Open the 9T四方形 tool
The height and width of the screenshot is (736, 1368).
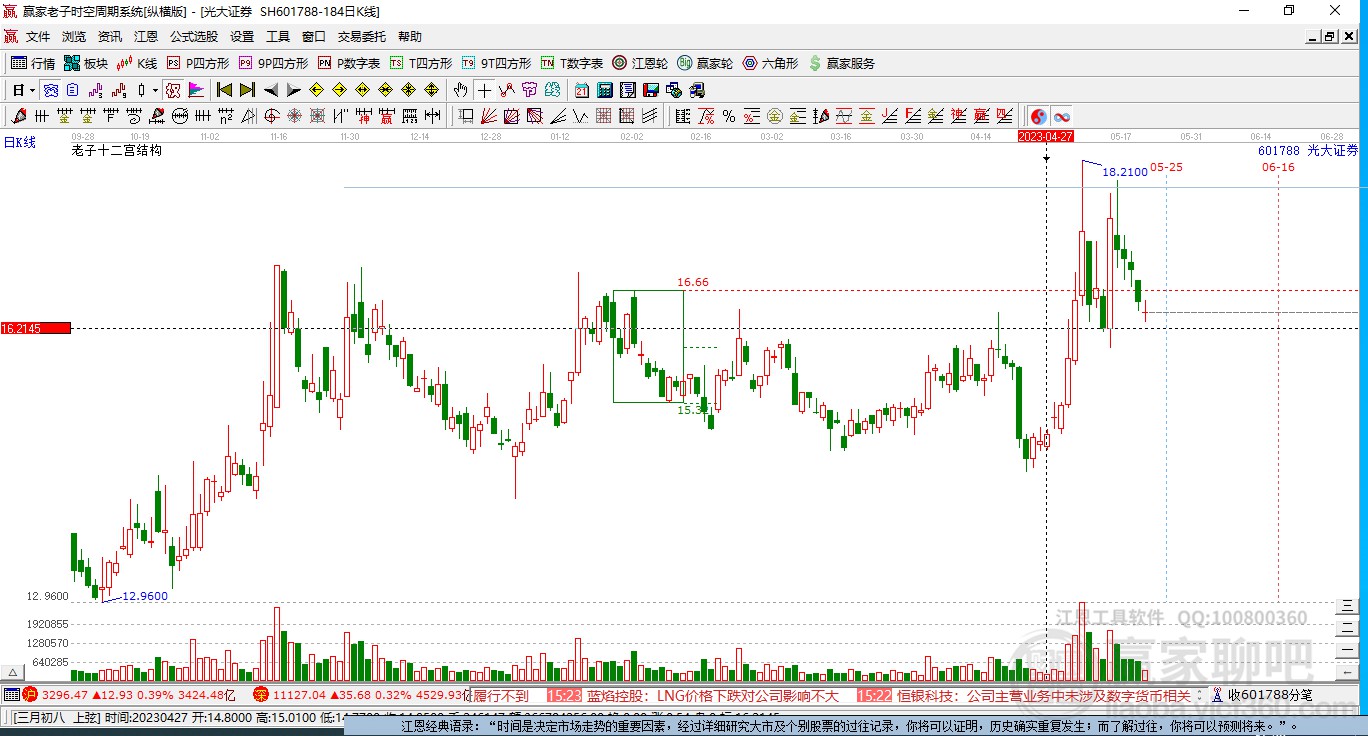(x=496, y=63)
